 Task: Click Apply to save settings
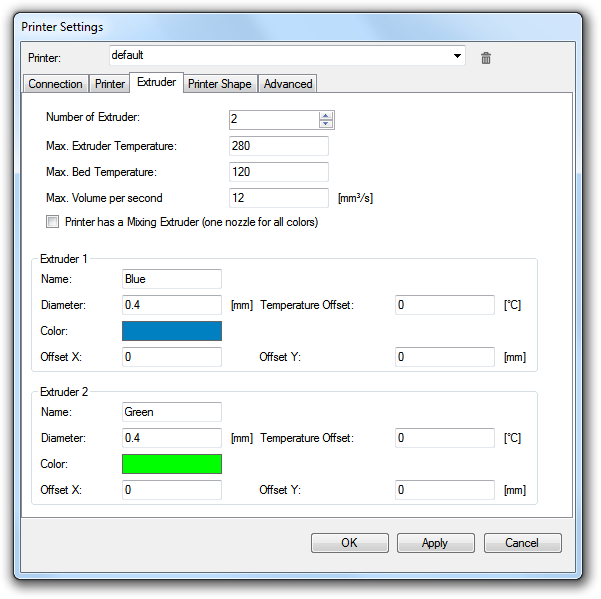point(435,543)
